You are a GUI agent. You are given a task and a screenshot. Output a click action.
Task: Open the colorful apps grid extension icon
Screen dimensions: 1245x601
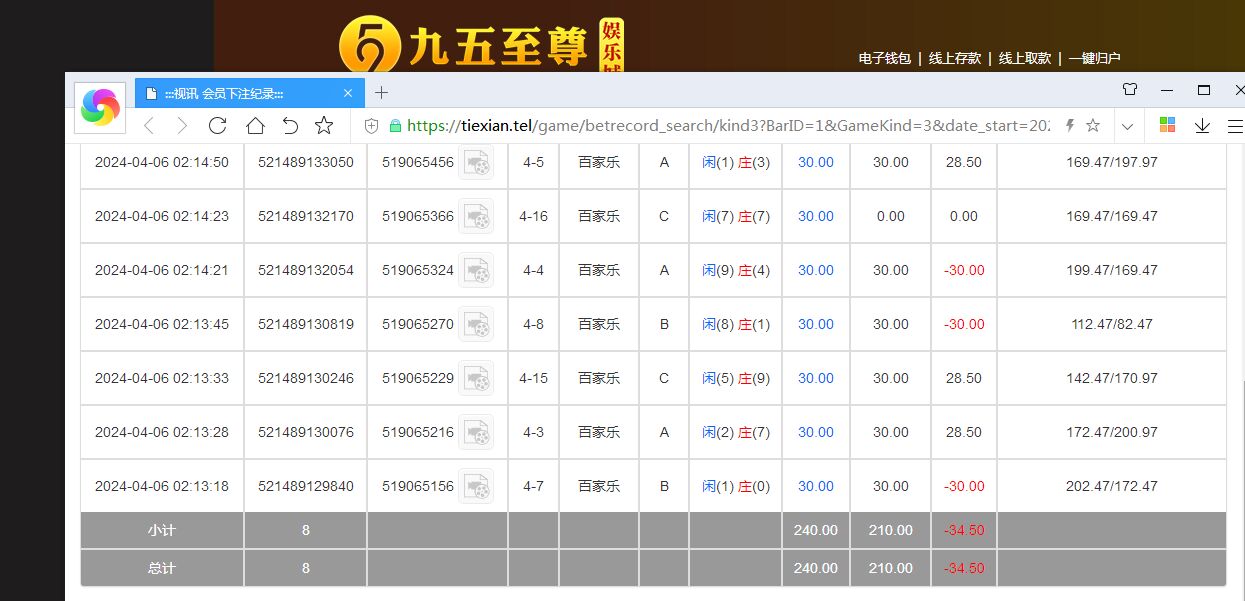coord(1167,125)
